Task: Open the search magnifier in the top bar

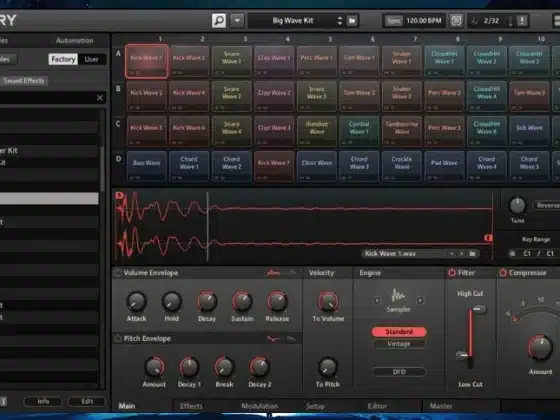Action: point(219,21)
